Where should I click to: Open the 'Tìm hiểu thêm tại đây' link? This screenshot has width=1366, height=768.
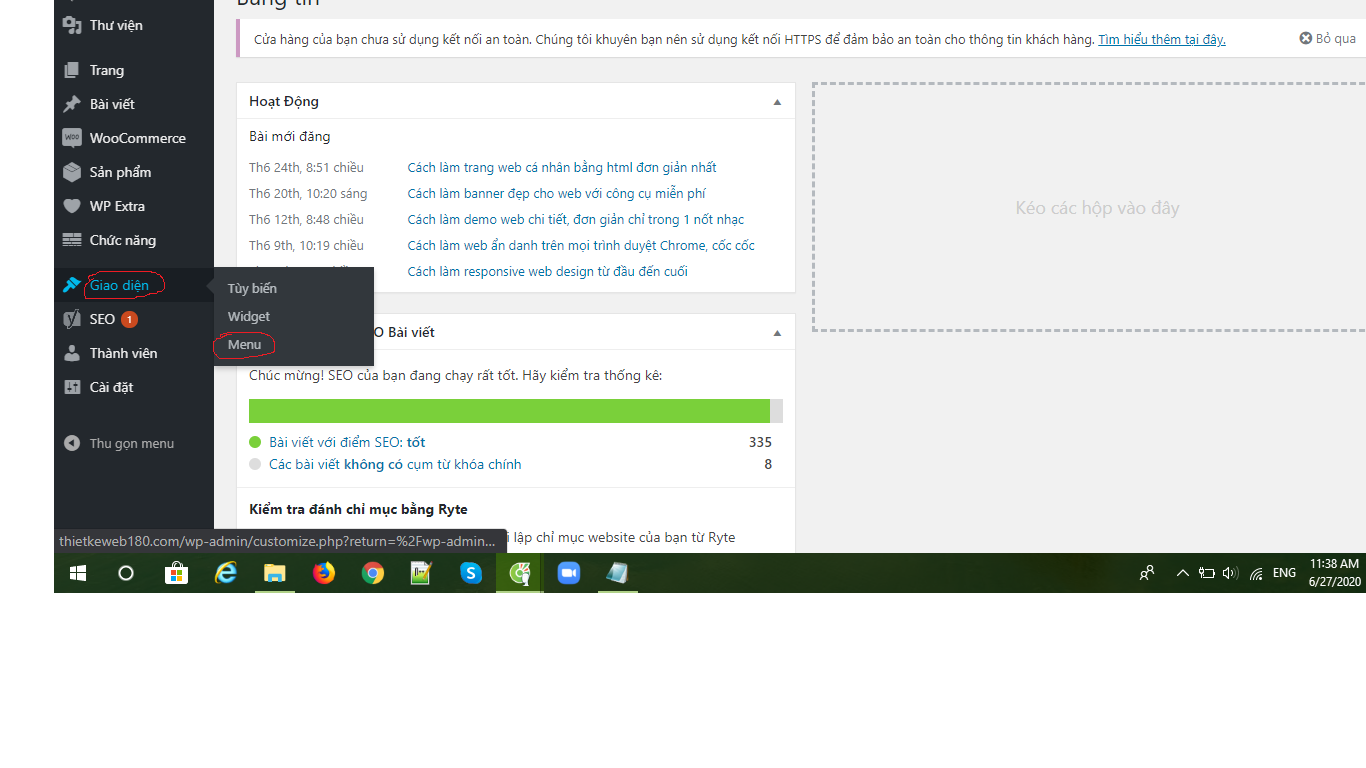[x=1161, y=40]
